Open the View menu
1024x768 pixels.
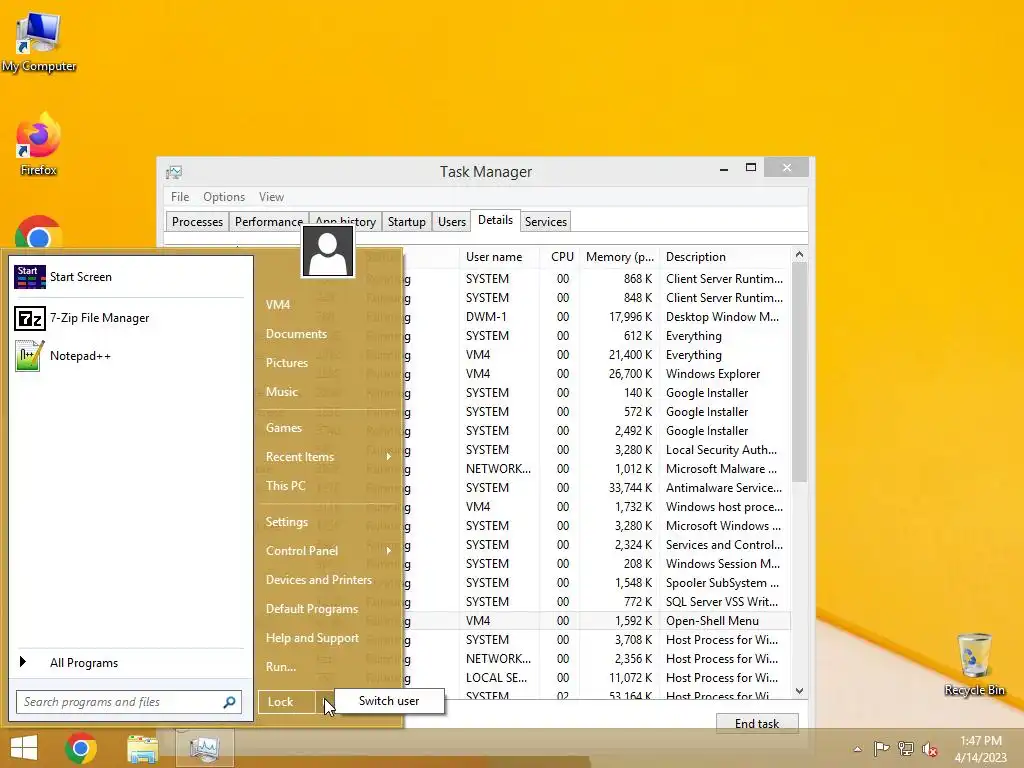click(x=271, y=197)
